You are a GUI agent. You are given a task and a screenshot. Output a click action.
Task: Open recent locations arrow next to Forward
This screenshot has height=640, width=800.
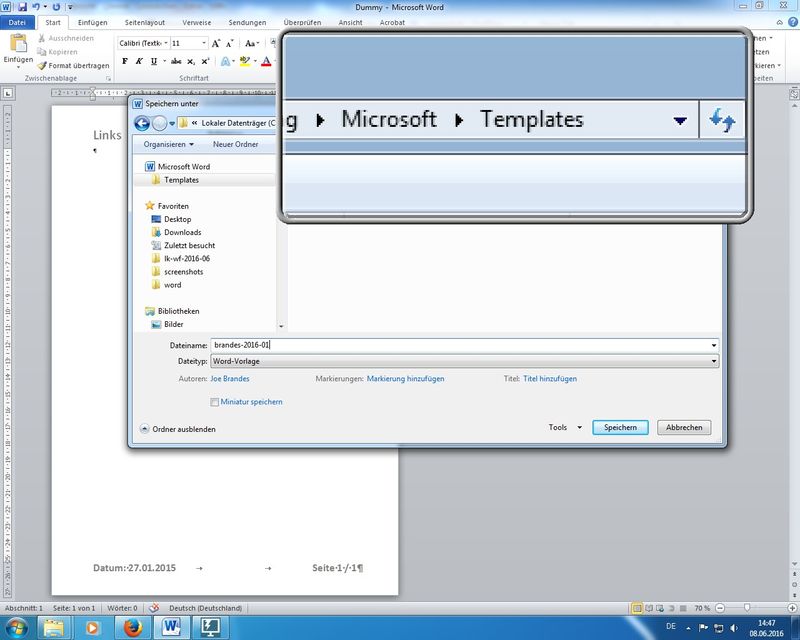coord(172,124)
